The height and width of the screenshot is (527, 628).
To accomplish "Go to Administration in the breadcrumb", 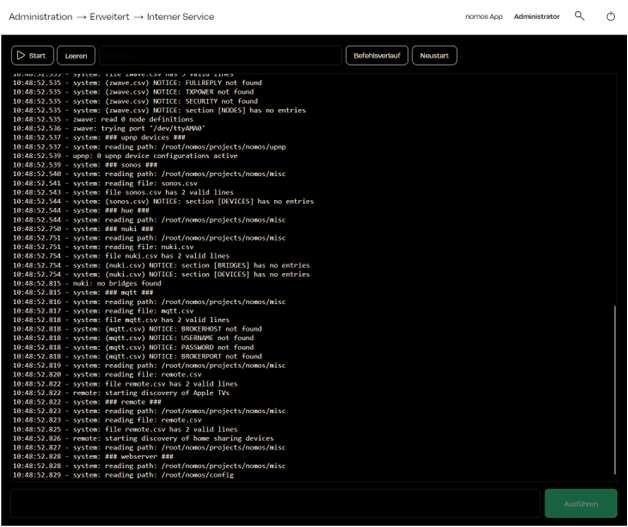I will [40, 16].
